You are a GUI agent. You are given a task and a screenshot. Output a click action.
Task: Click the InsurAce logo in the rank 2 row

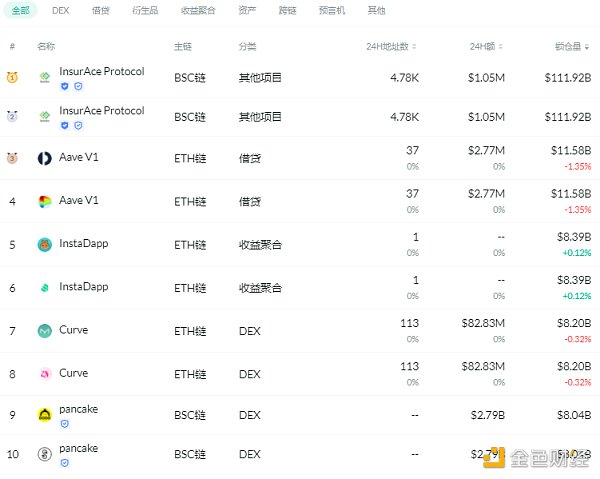click(45, 116)
